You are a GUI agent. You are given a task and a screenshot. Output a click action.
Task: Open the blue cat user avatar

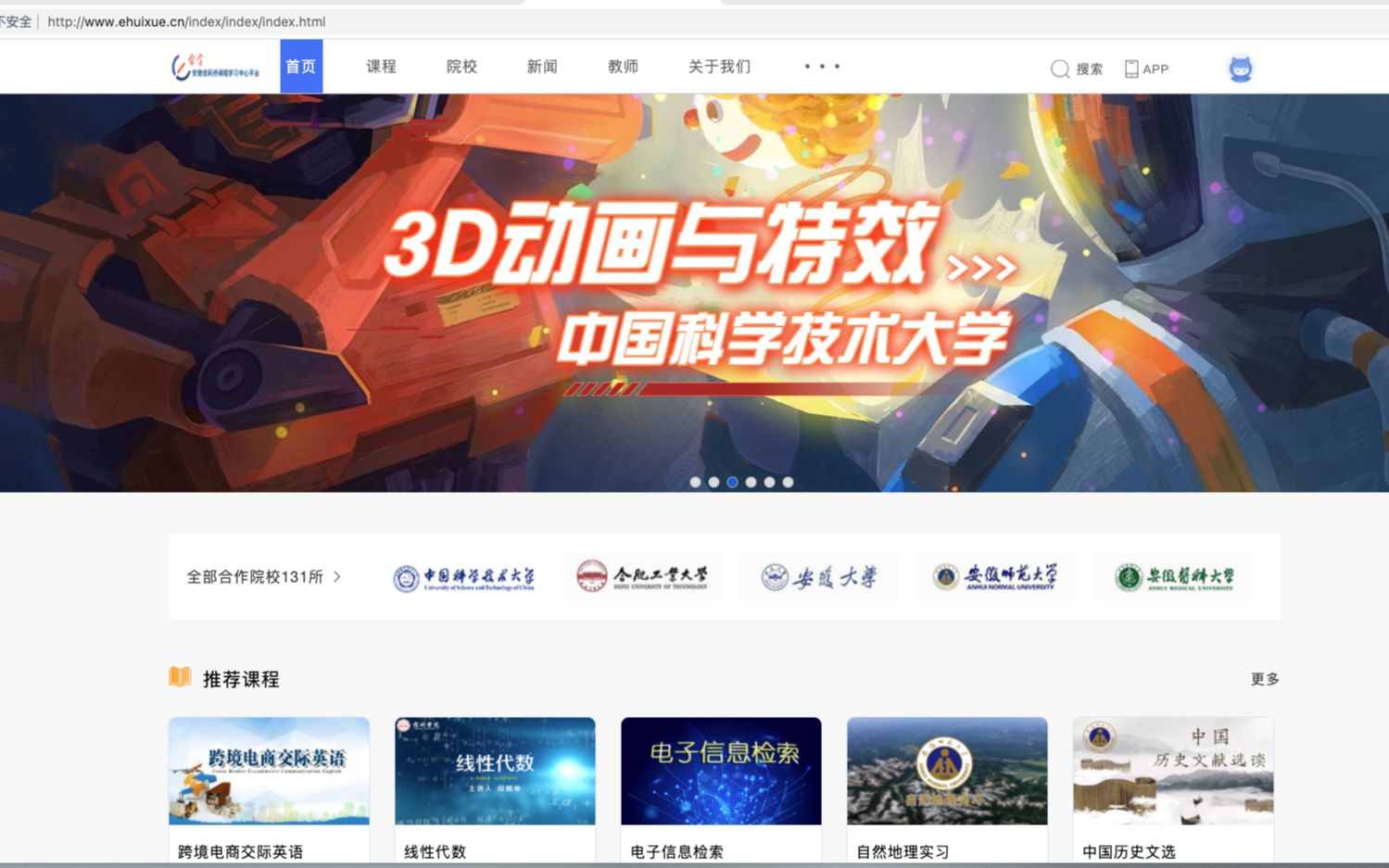[x=1241, y=69]
